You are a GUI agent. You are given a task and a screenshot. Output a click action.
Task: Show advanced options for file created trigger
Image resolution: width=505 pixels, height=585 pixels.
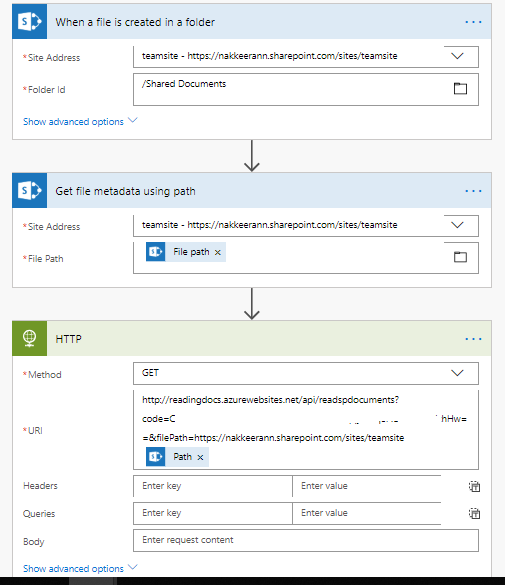tap(80, 121)
